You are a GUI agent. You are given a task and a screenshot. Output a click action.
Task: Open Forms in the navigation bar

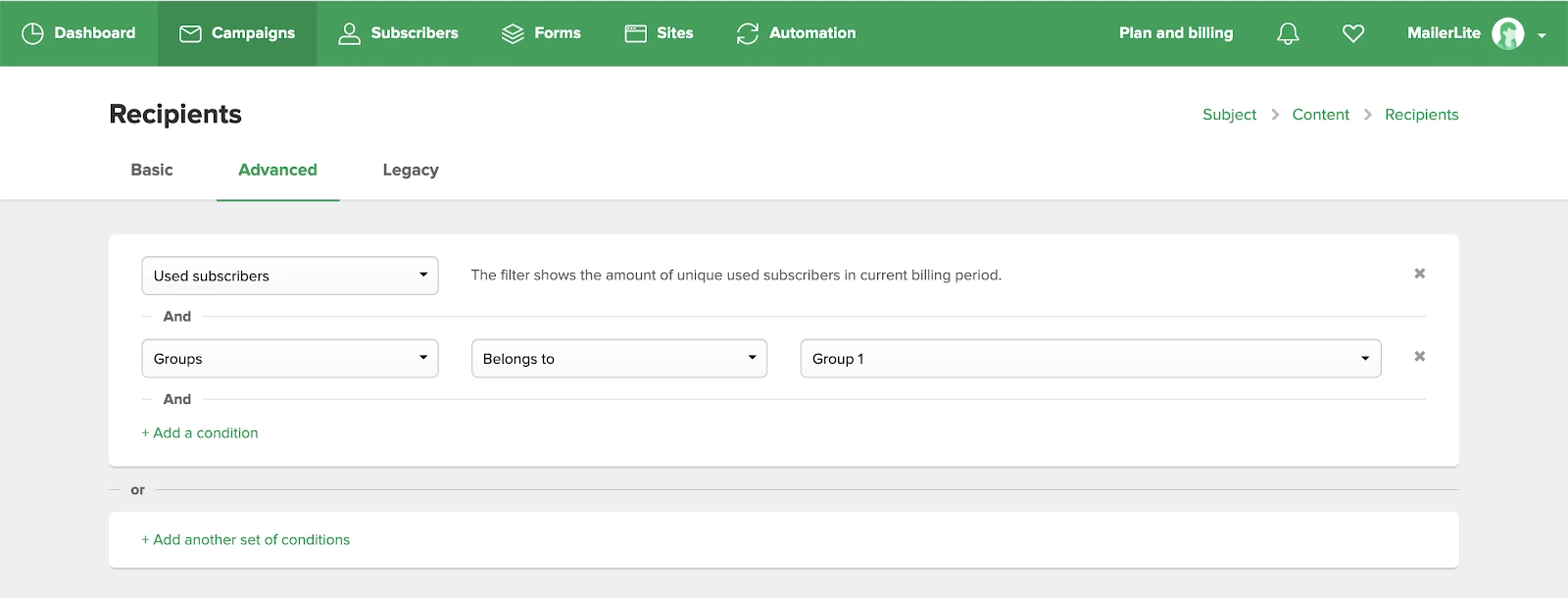click(x=541, y=33)
